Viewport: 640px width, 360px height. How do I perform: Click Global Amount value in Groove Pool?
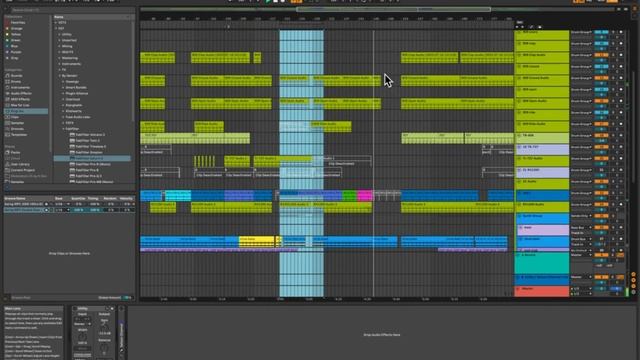(127, 298)
